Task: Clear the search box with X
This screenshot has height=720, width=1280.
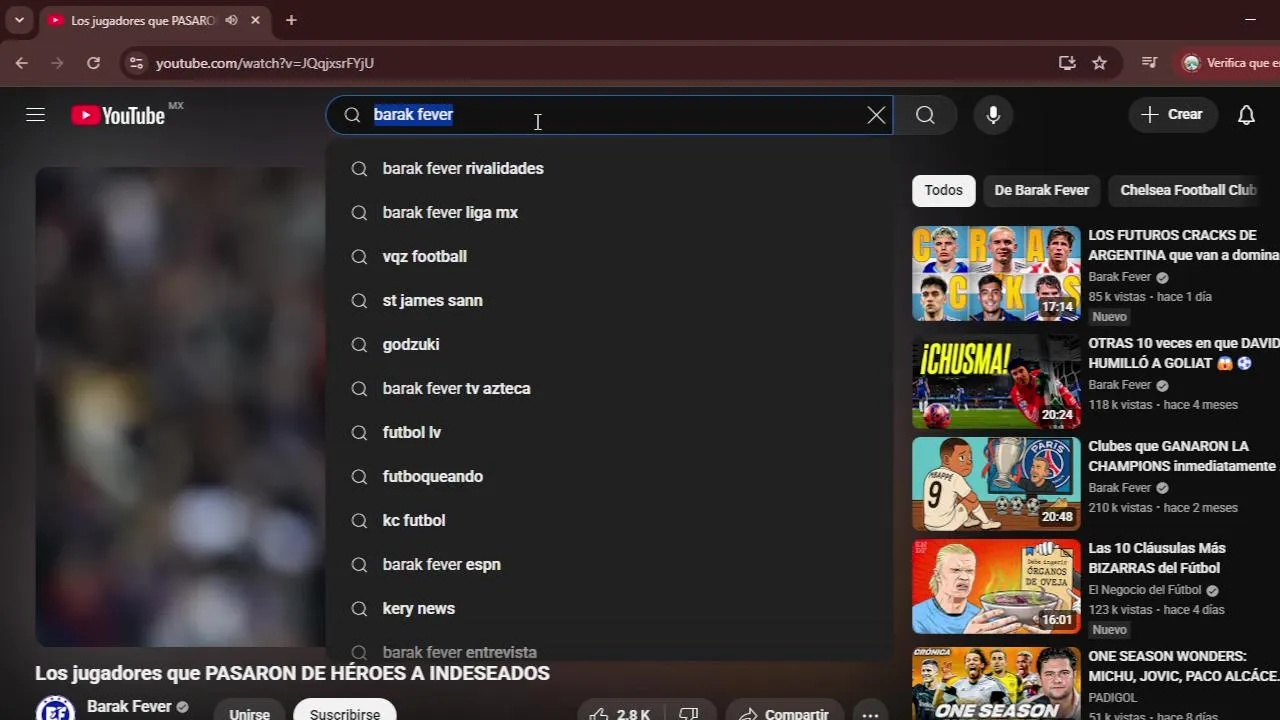Action: [x=876, y=115]
